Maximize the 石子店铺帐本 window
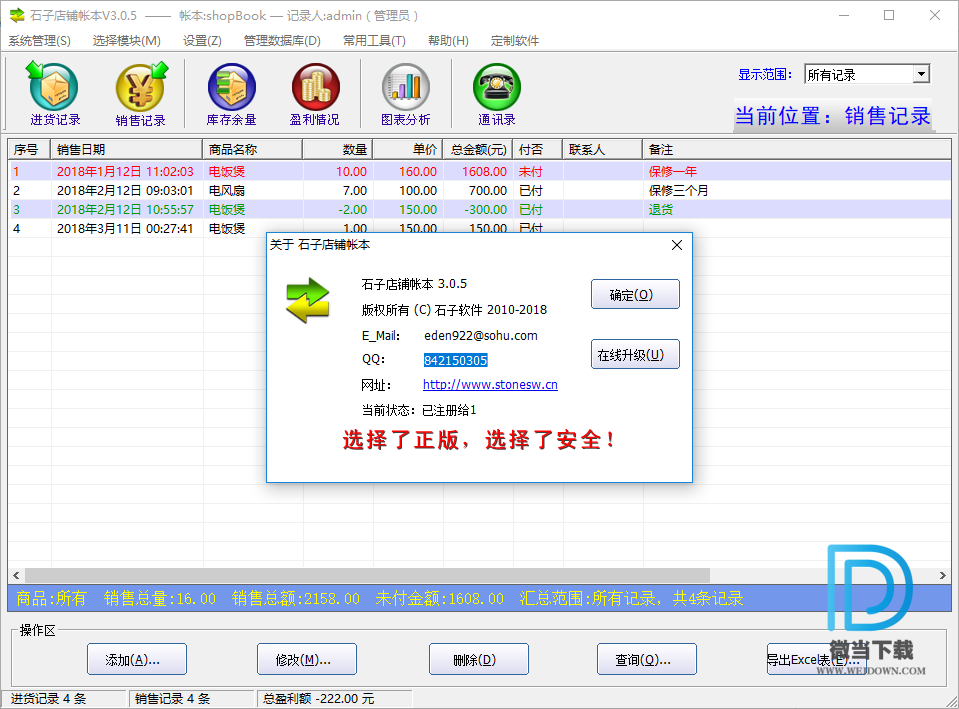Image resolution: width=959 pixels, height=709 pixels. point(889,15)
